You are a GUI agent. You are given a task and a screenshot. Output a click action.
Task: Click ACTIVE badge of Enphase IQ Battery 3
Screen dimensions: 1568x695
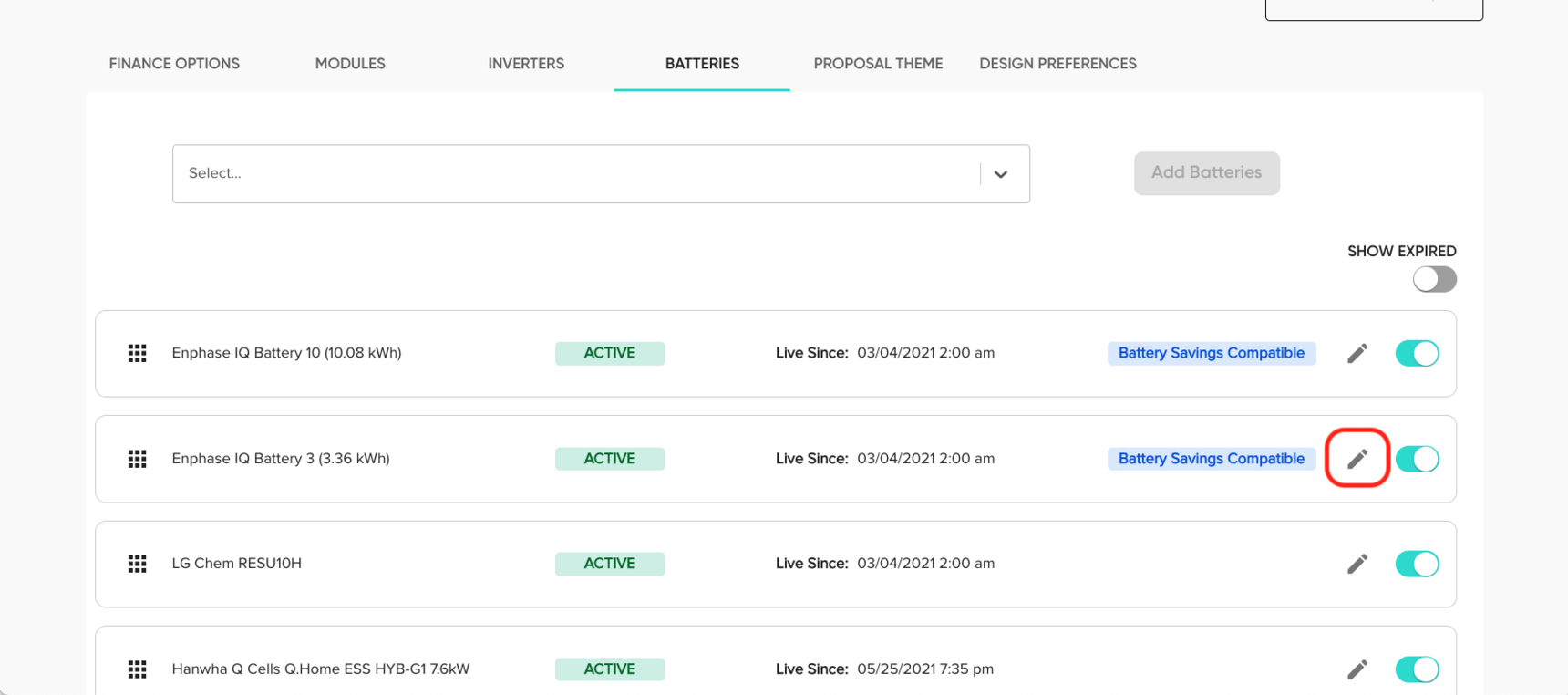pos(610,459)
